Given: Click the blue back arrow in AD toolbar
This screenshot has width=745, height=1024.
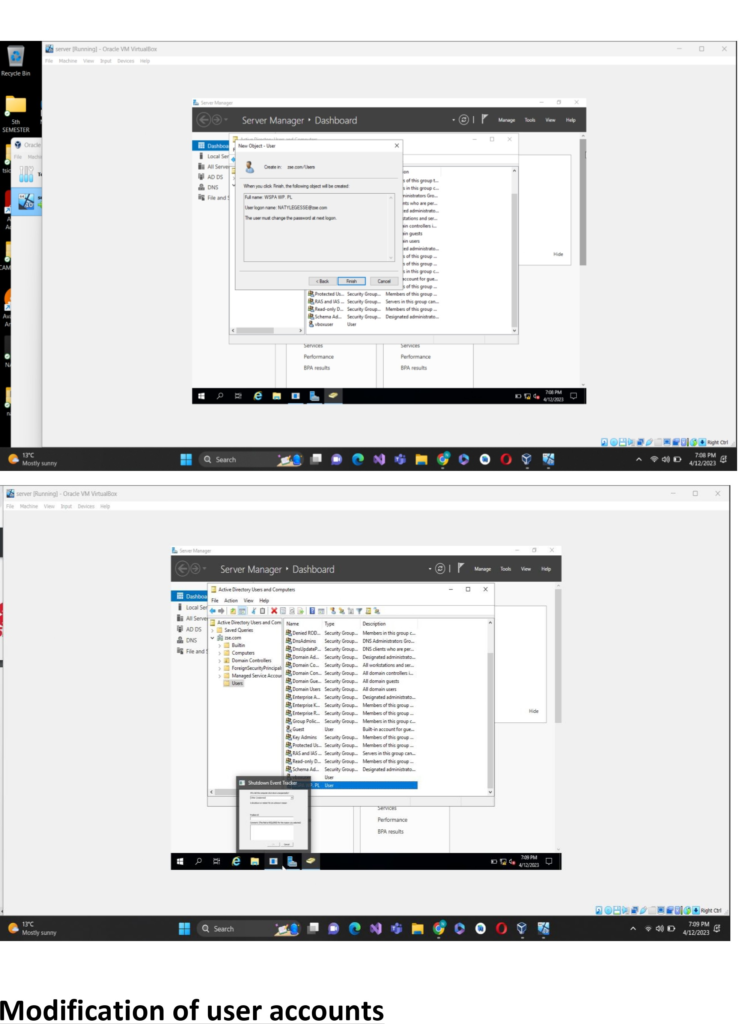Looking at the screenshot, I should [213, 611].
